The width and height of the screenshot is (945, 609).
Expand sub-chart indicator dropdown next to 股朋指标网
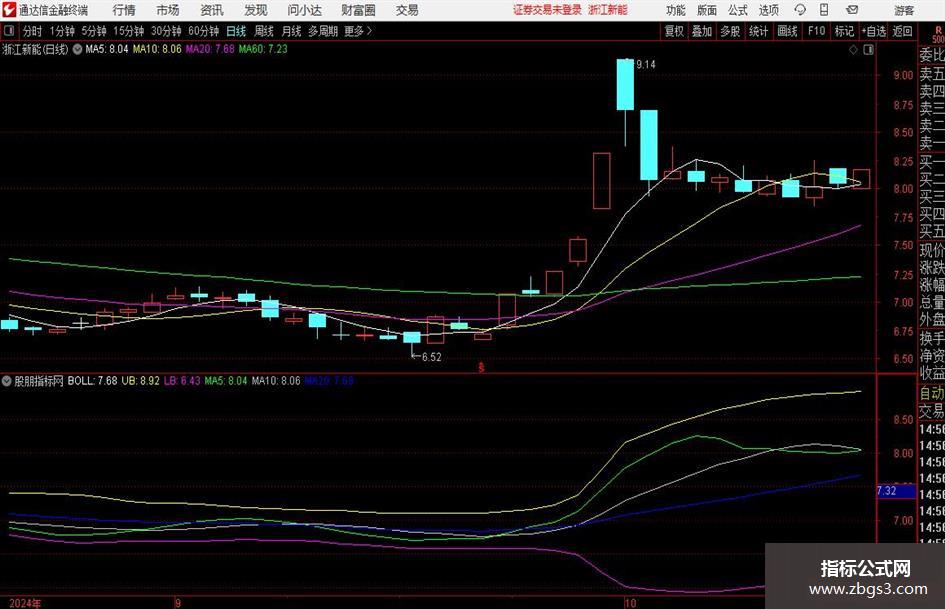pyautogui.click(x=7, y=381)
